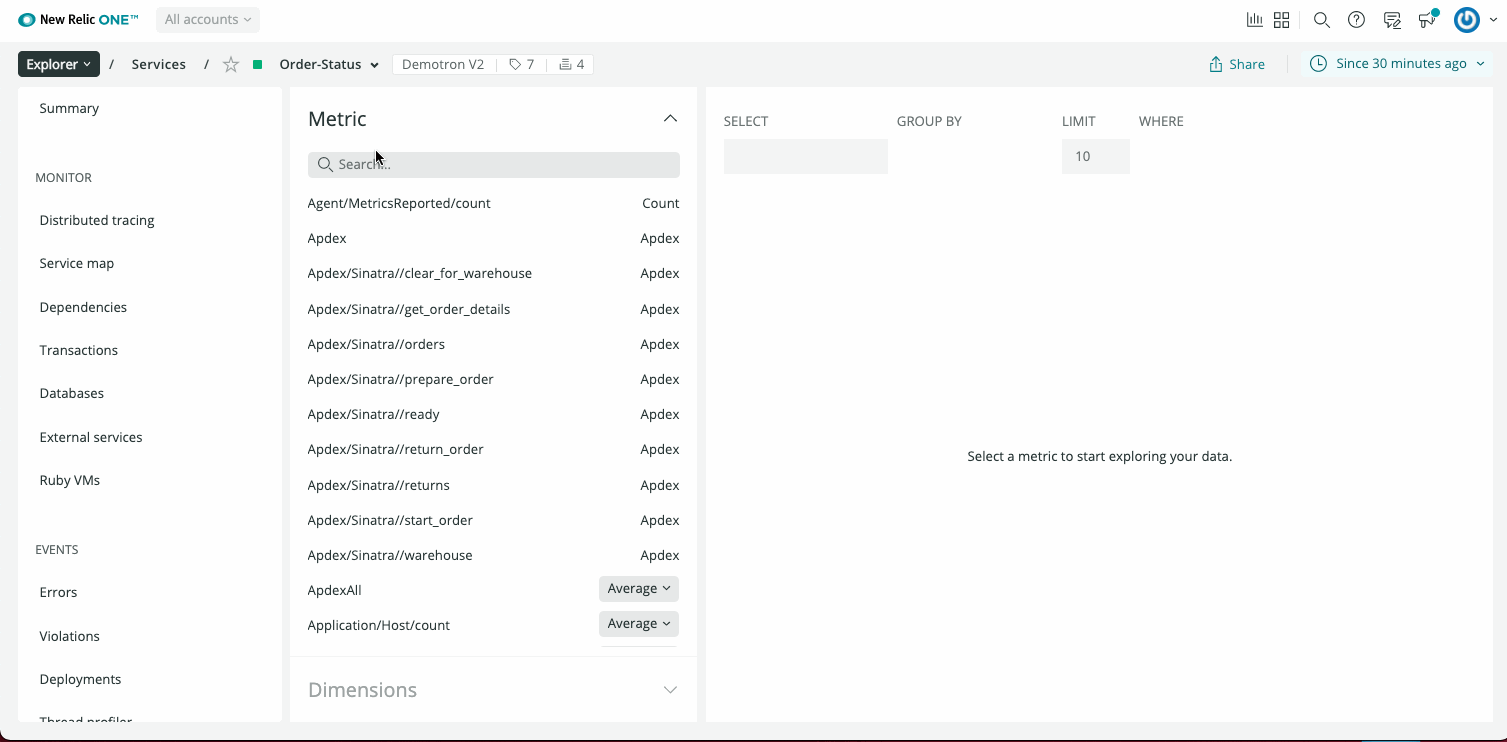1507x742 pixels.
Task: Toggle the Demotron V2 account label
Action: pyautogui.click(x=443, y=63)
